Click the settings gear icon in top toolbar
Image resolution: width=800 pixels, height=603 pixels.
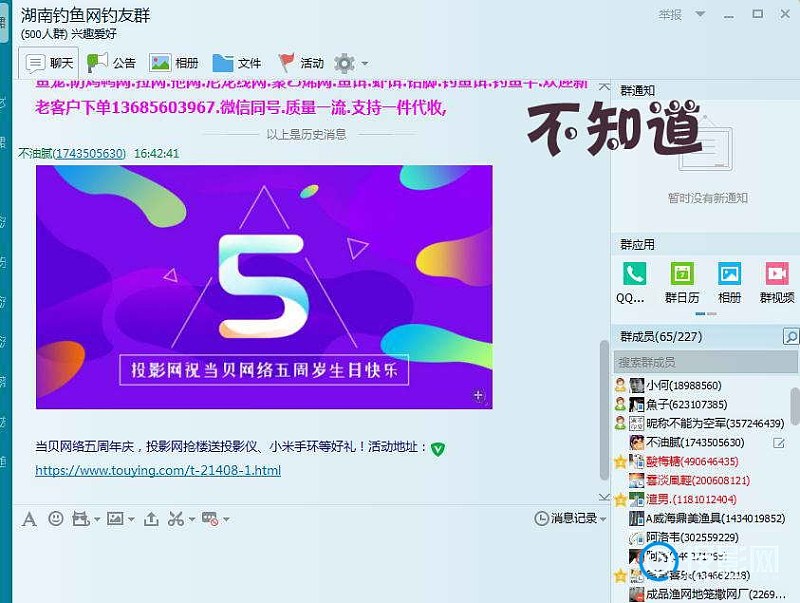(344, 63)
